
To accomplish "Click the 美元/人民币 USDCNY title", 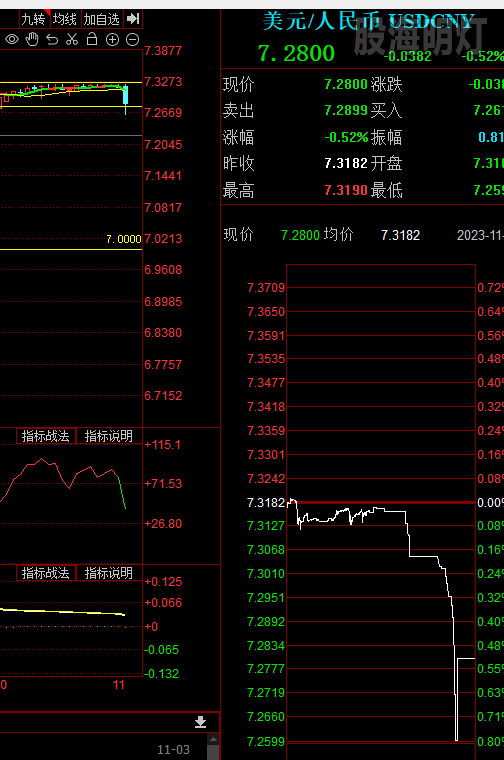I will click(x=368, y=21).
